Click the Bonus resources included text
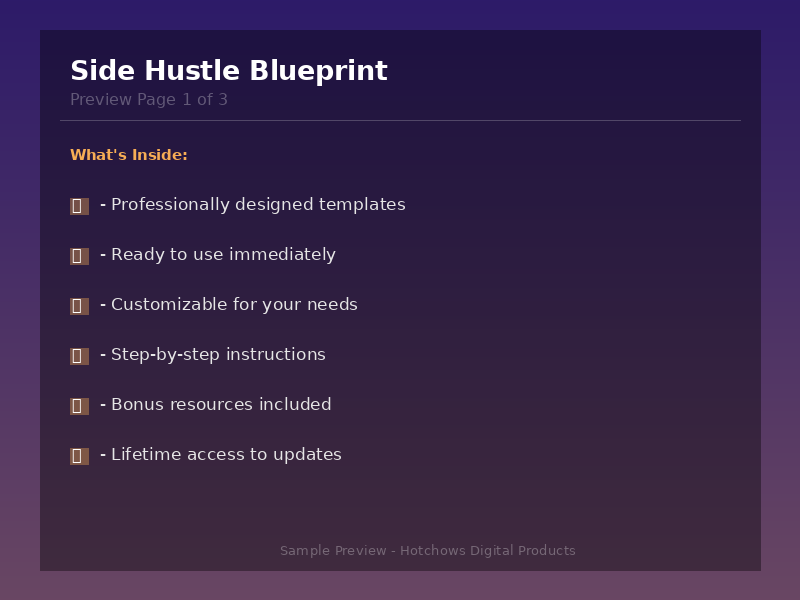The height and width of the screenshot is (600, 800). [220, 405]
